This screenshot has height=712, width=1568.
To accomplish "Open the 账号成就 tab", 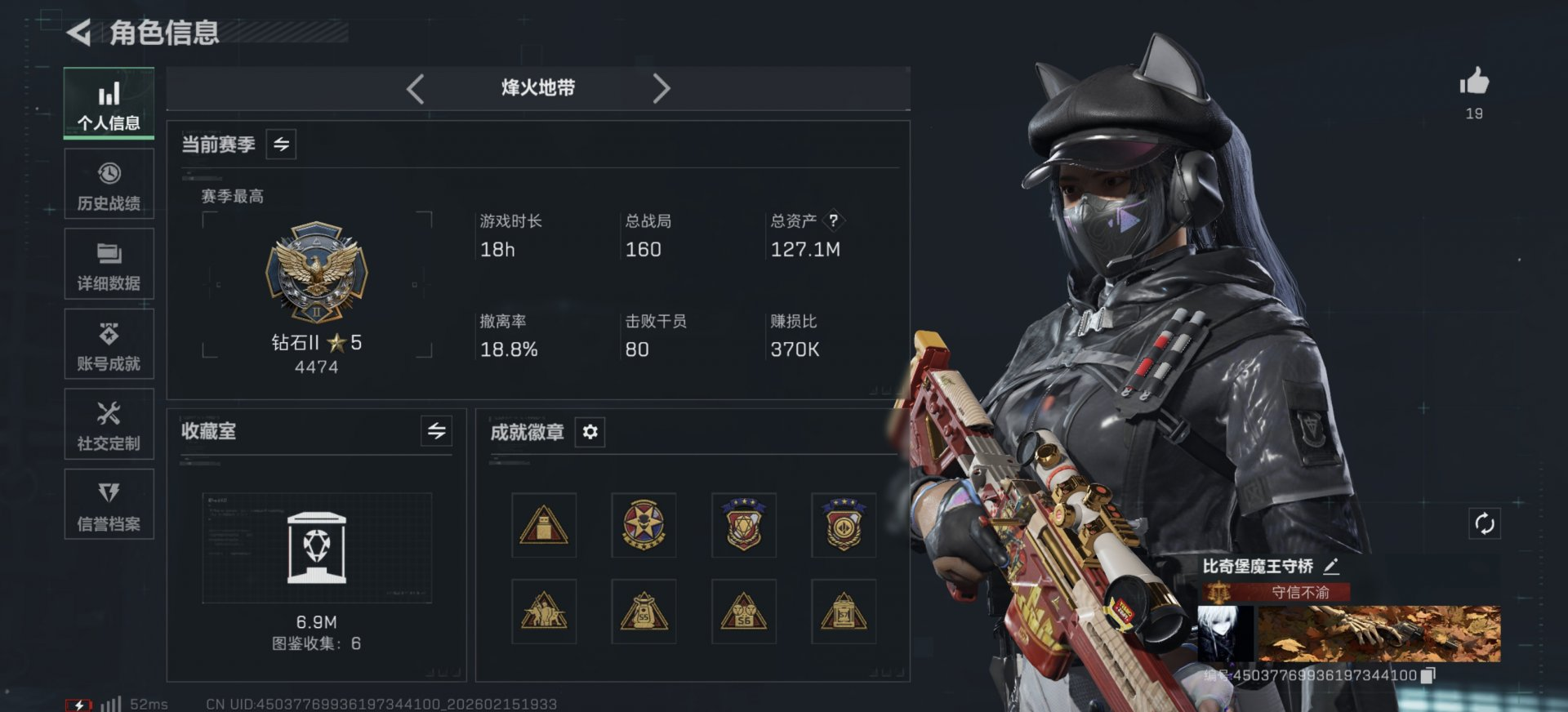I will 109,345.
